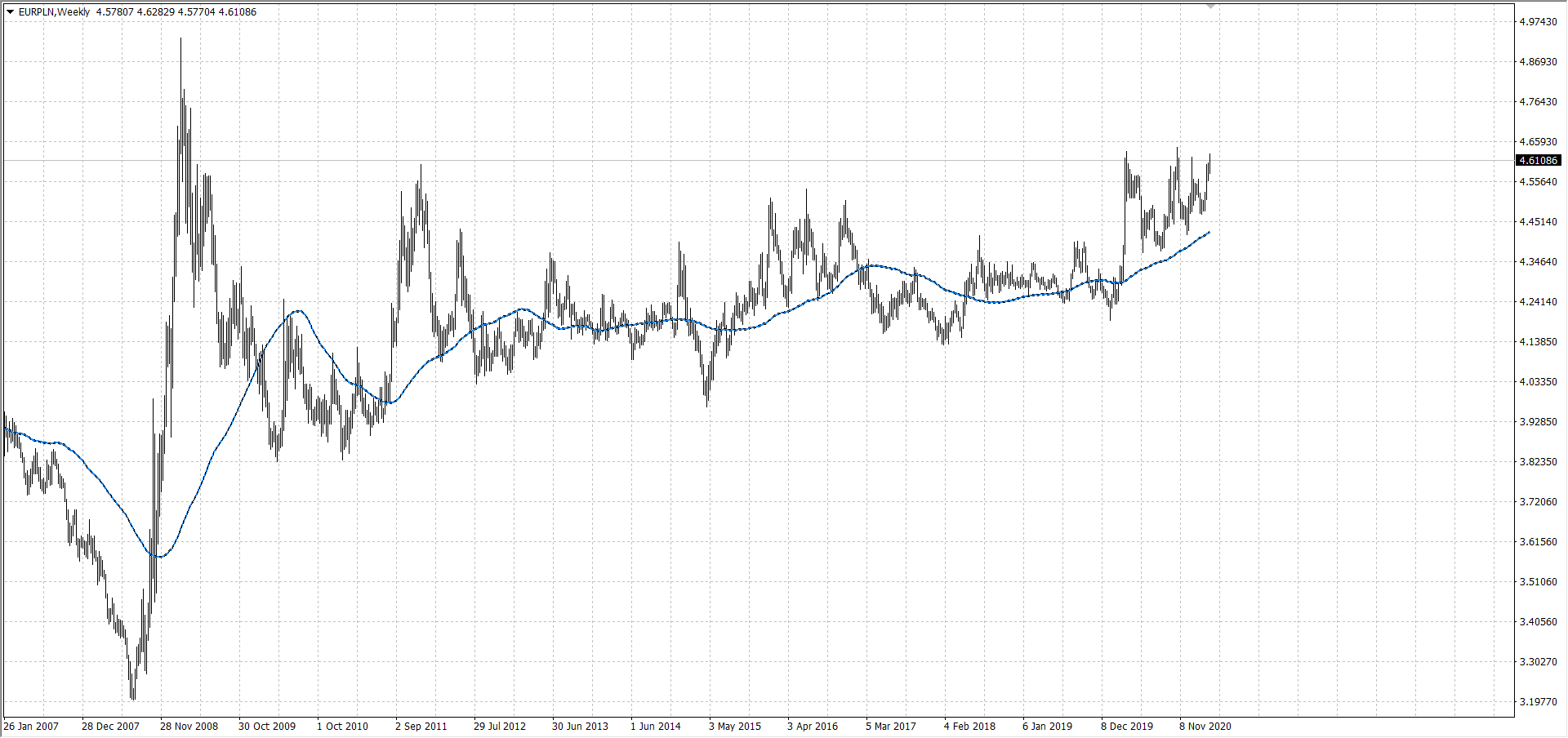This screenshot has width=1568, height=738.
Task: Click the 8 Dec 2019 date label
Action: pos(1127,727)
